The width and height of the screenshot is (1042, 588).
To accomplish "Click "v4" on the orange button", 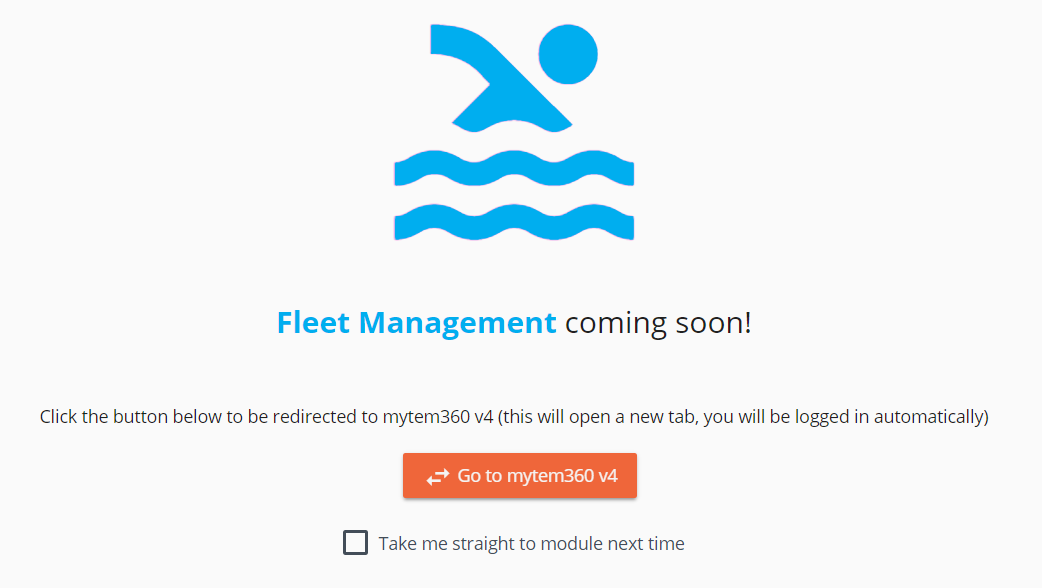I will (608, 476).
